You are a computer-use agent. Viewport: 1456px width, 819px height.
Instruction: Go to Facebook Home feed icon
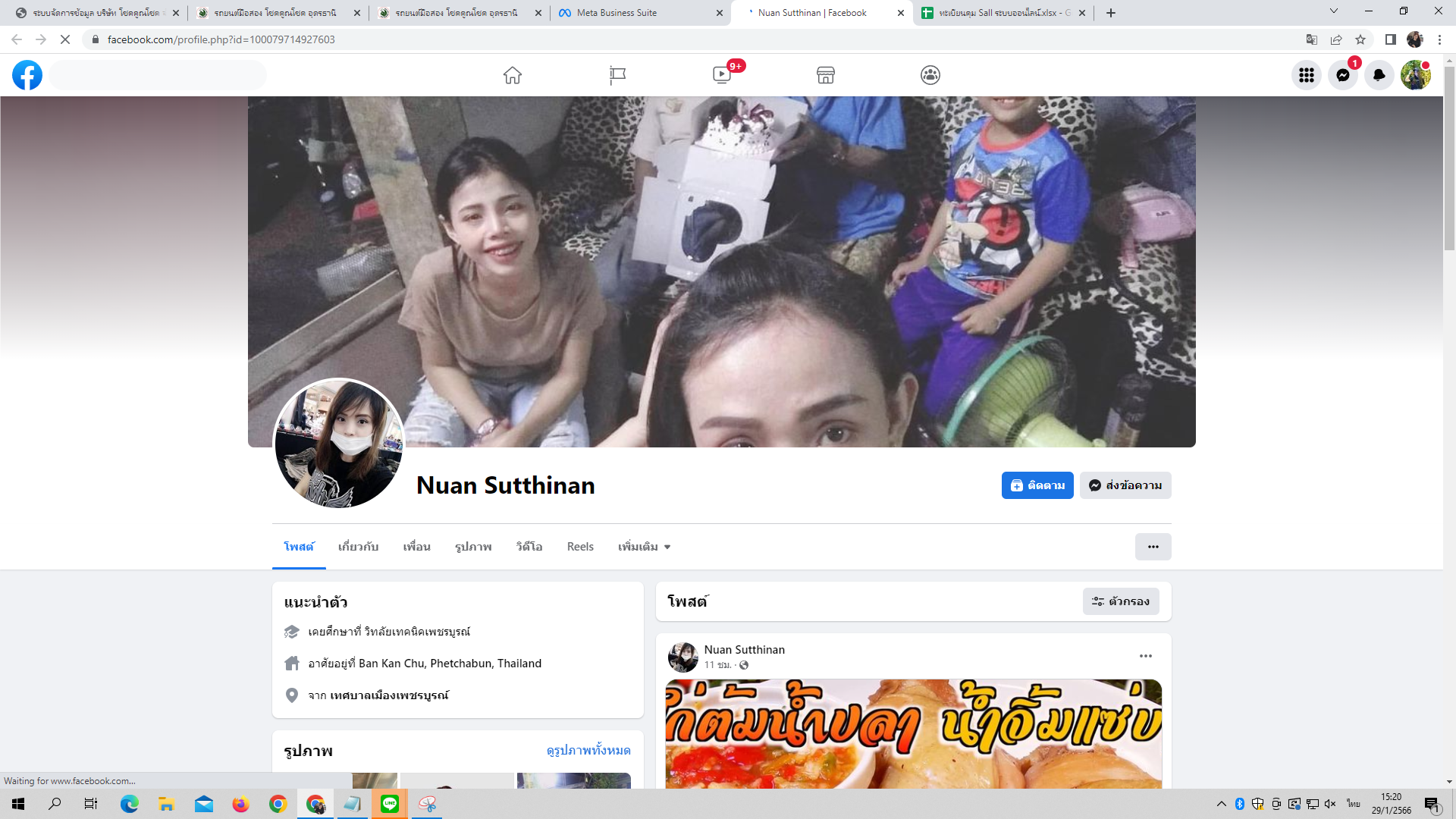pyautogui.click(x=513, y=75)
